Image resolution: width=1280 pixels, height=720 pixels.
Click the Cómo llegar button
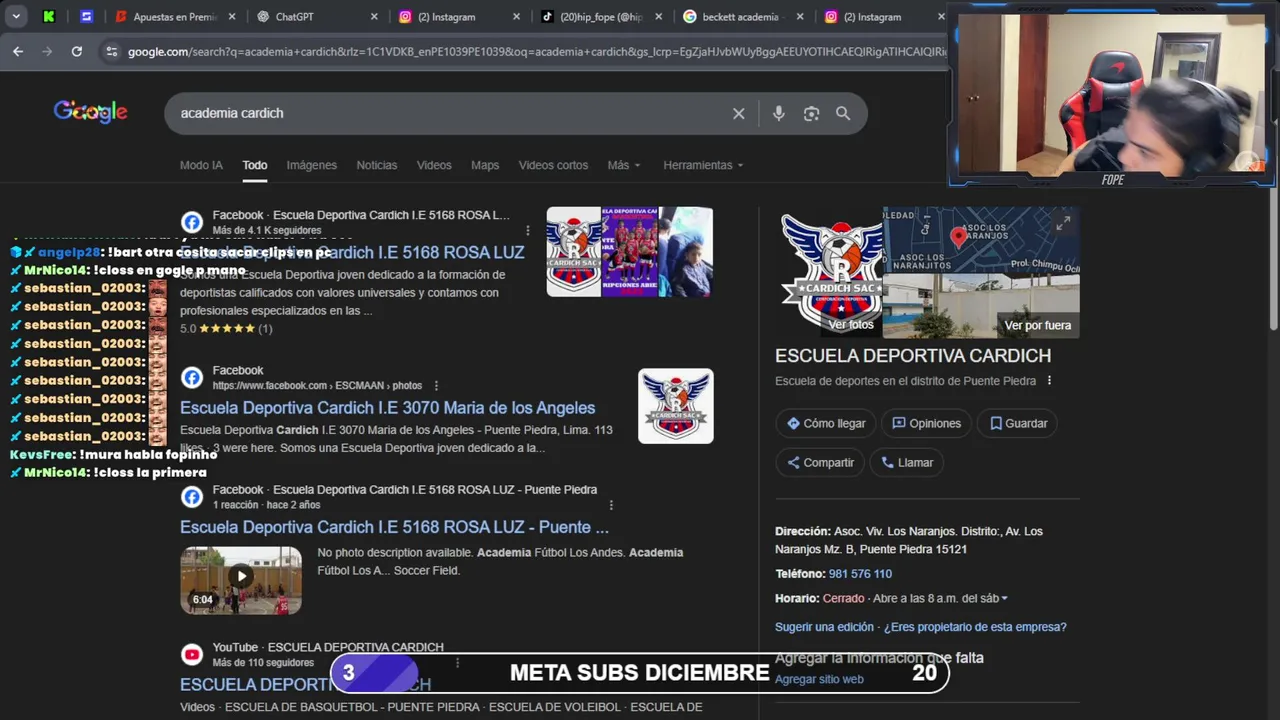coord(826,423)
